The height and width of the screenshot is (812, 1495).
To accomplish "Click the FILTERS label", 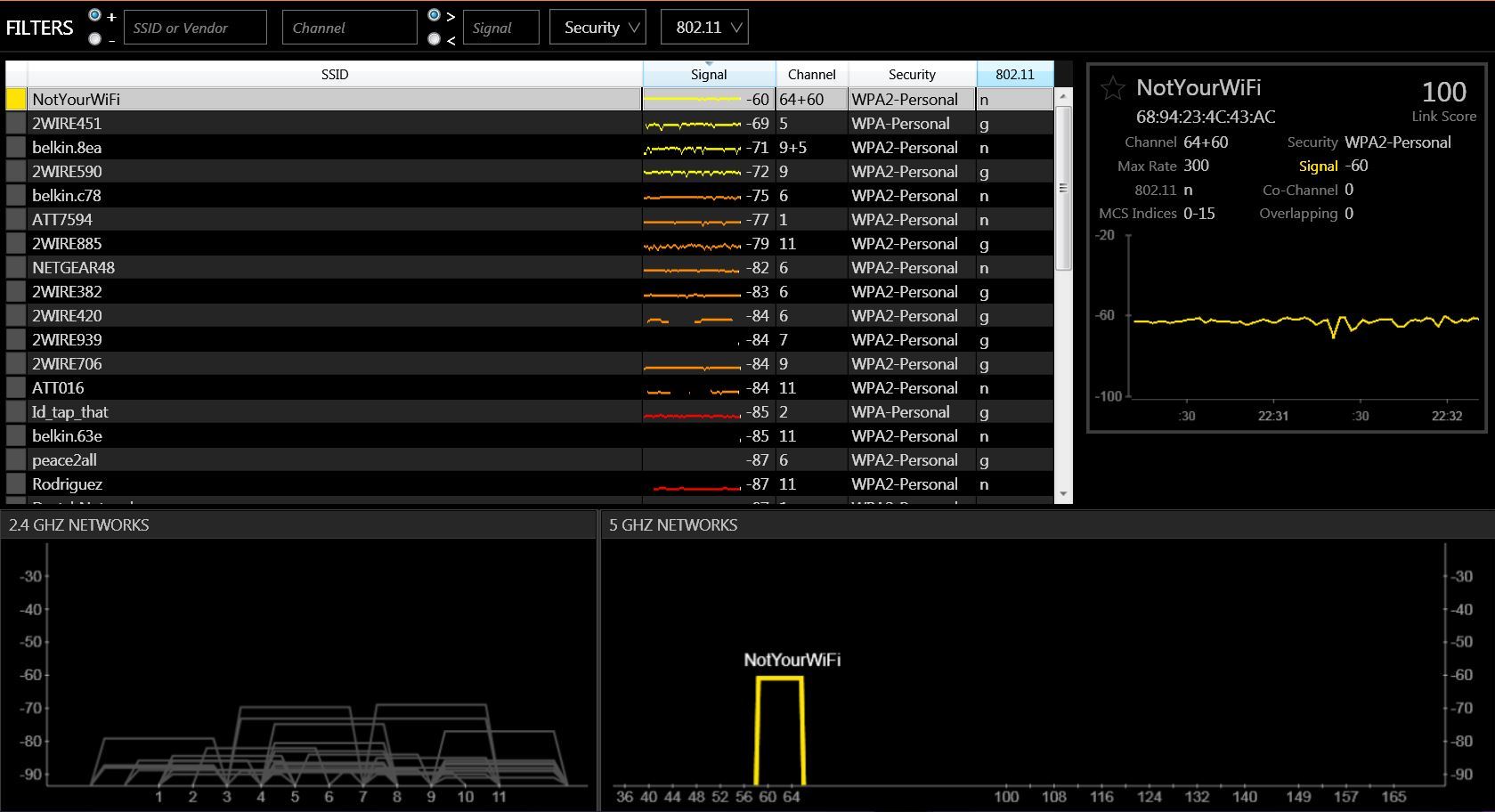I will pyautogui.click(x=39, y=28).
